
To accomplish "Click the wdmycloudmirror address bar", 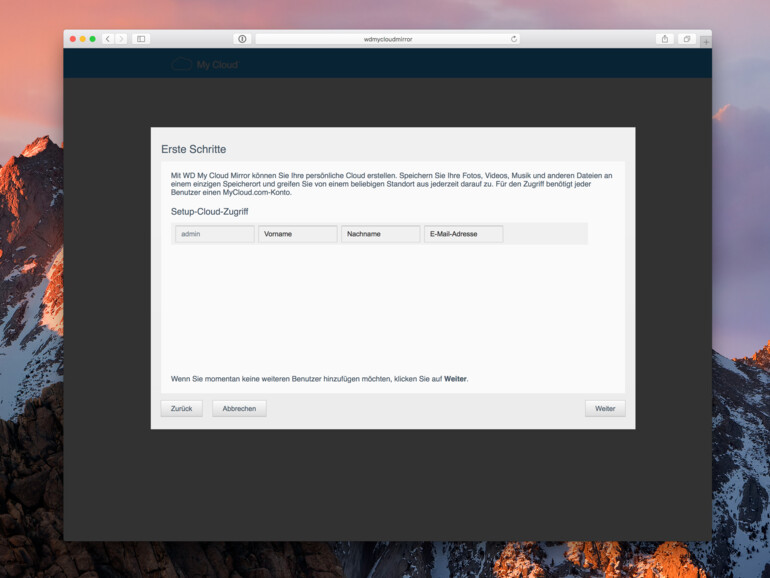I will pos(387,39).
